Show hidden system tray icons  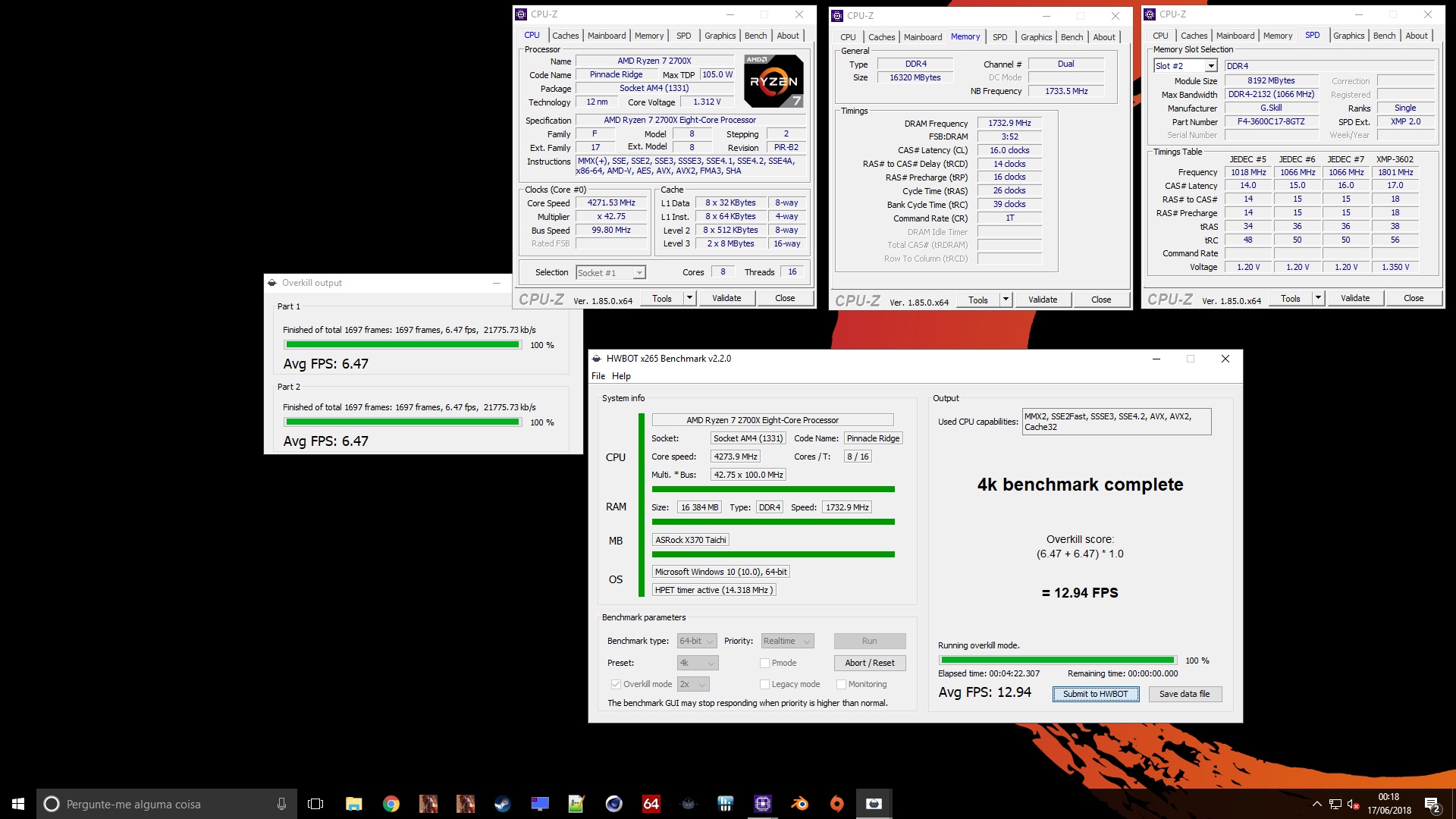point(1316,804)
